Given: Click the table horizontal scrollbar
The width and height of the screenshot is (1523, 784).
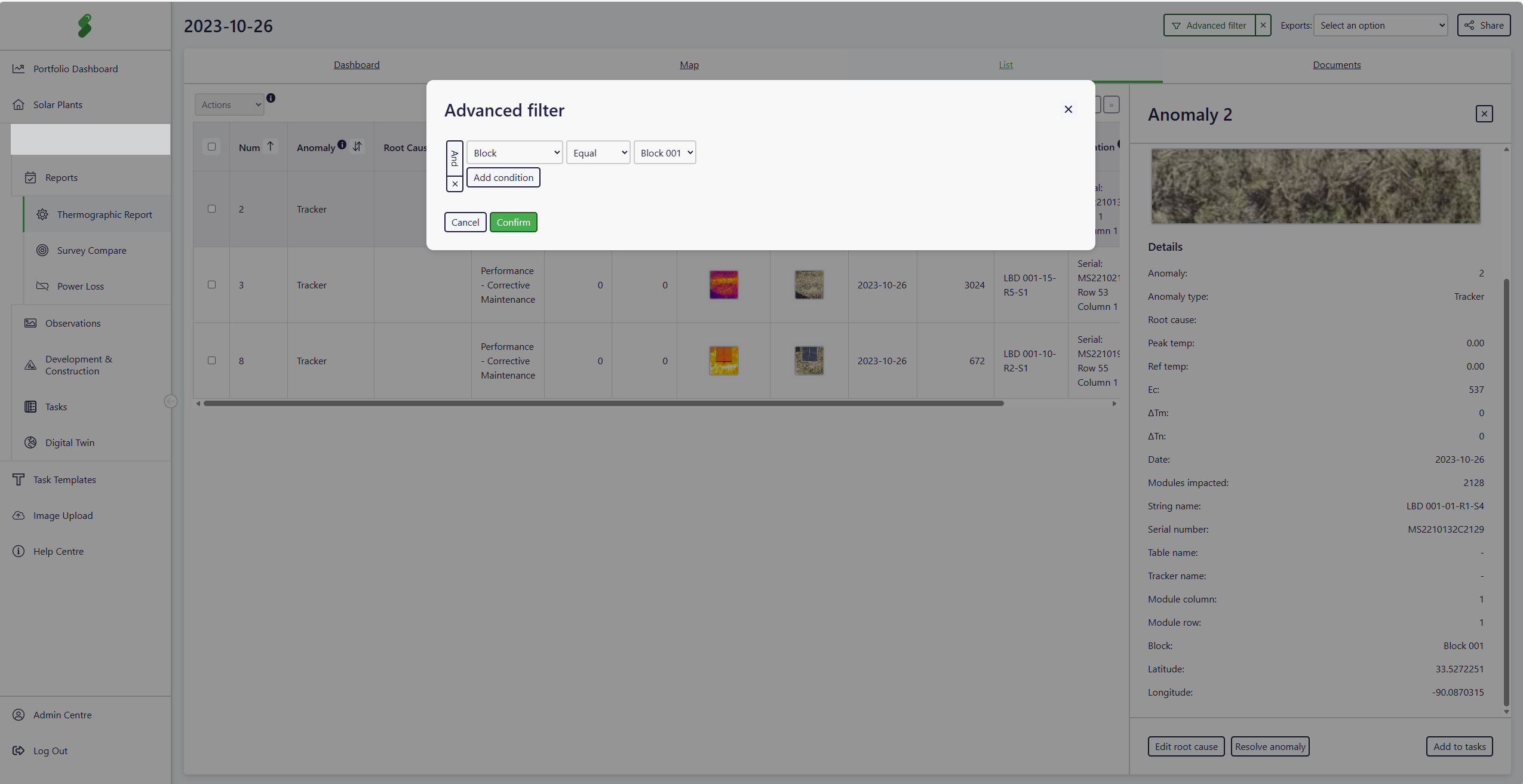Looking at the screenshot, I should click(603, 404).
